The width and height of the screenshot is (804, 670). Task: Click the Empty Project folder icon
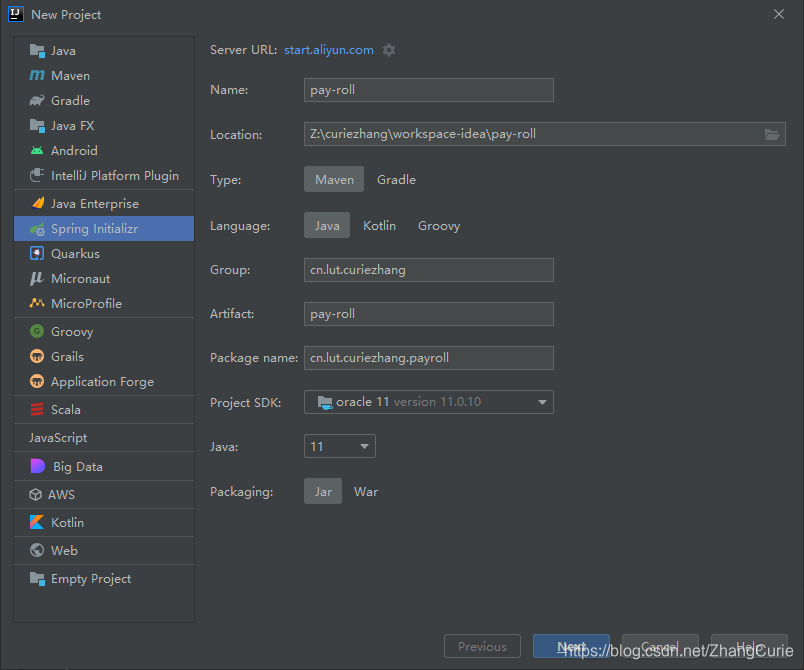[x=37, y=579]
